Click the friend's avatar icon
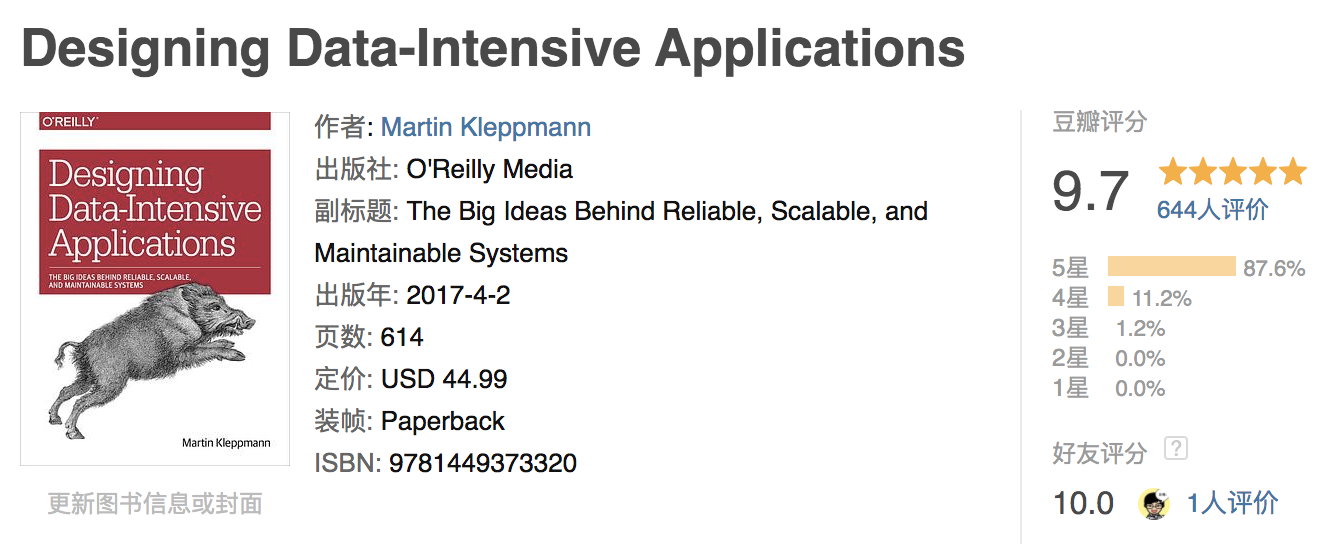1328x544 pixels. pyautogui.click(x=1154, y=503)
